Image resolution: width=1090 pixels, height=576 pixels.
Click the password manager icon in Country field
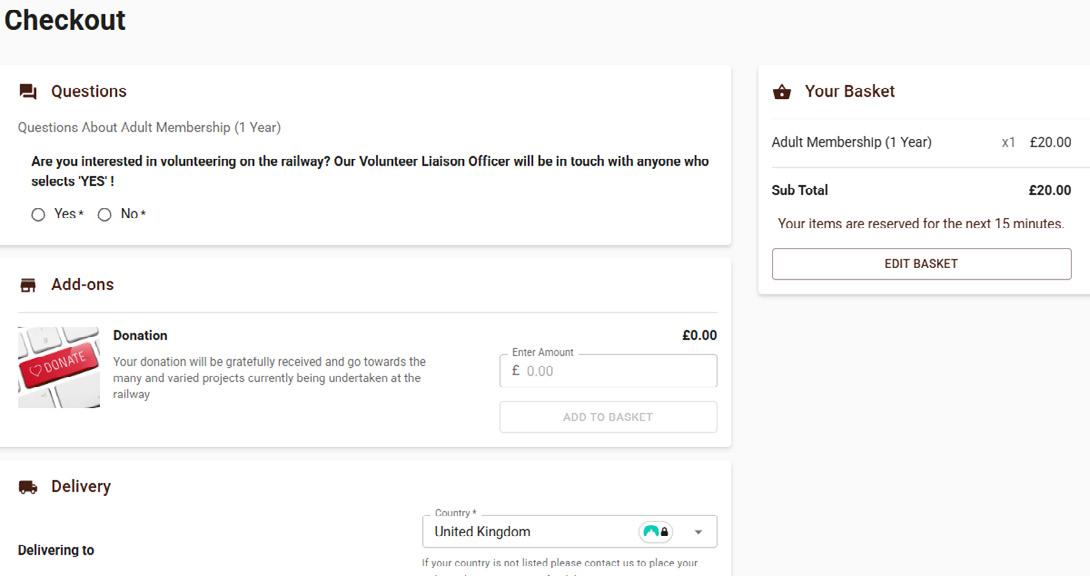(x=656, y=532)
